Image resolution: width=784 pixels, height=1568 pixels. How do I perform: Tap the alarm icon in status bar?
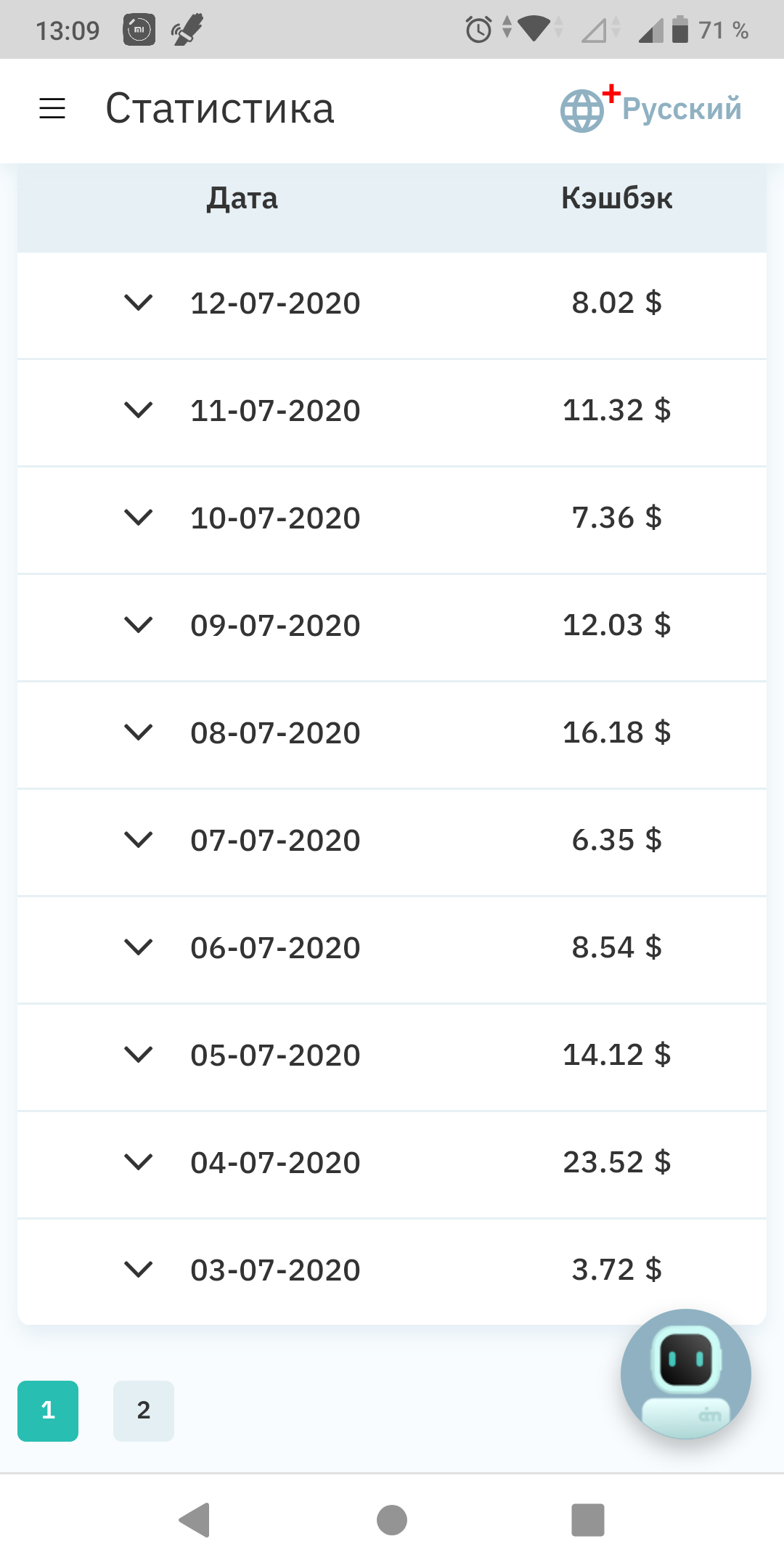tap(478, 30)
